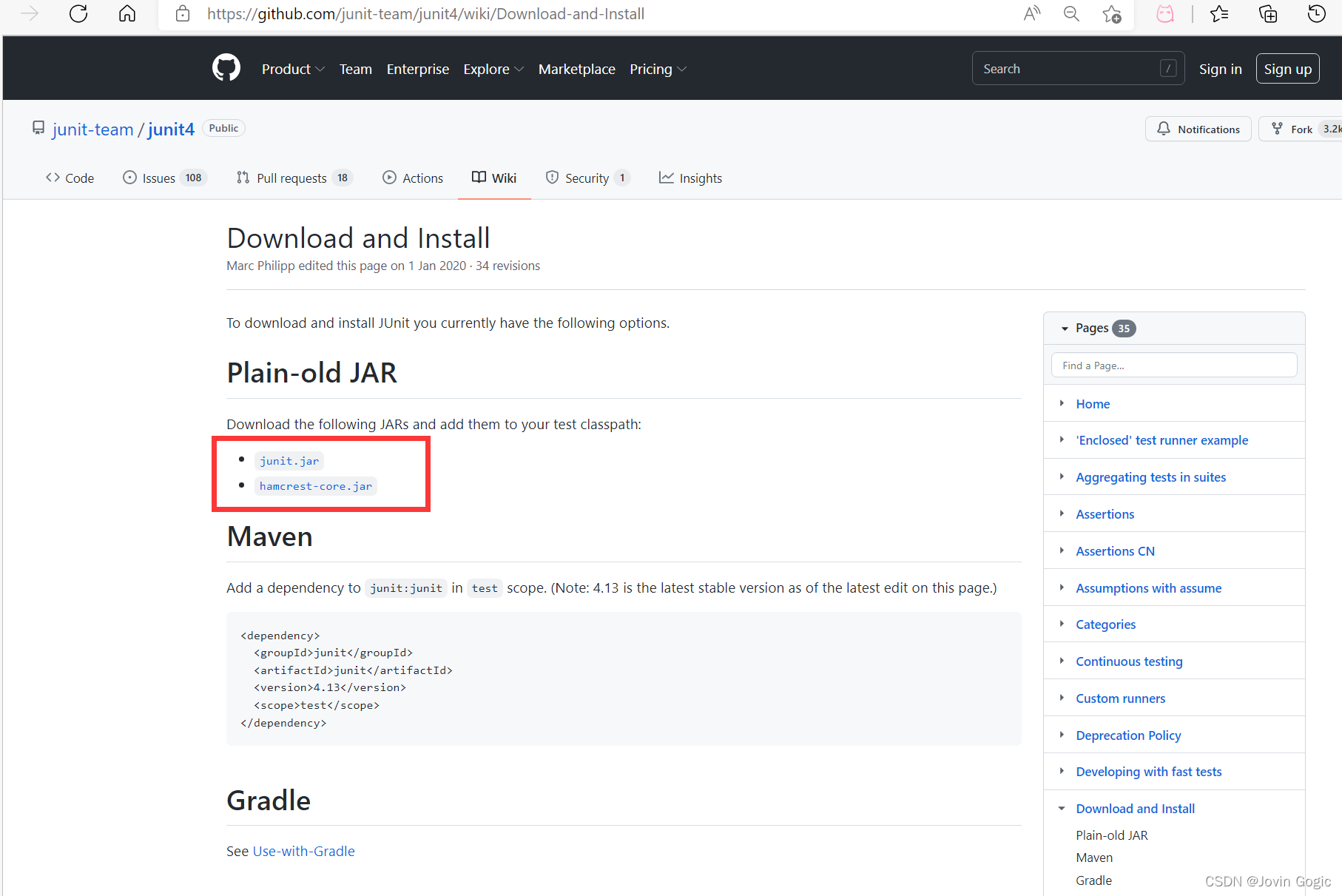Image resolution: width=1342 pixels, height=896 pixels.
Task: Open Marketplace in the GitHub header
Action: coord(577,69)
